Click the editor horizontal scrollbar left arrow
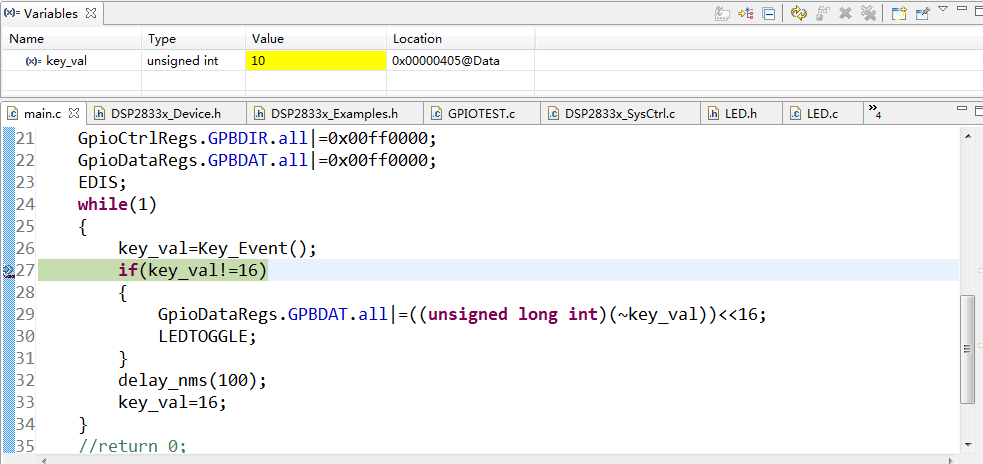The height and width of the screenshot is (464, 983). coord(44,460)
